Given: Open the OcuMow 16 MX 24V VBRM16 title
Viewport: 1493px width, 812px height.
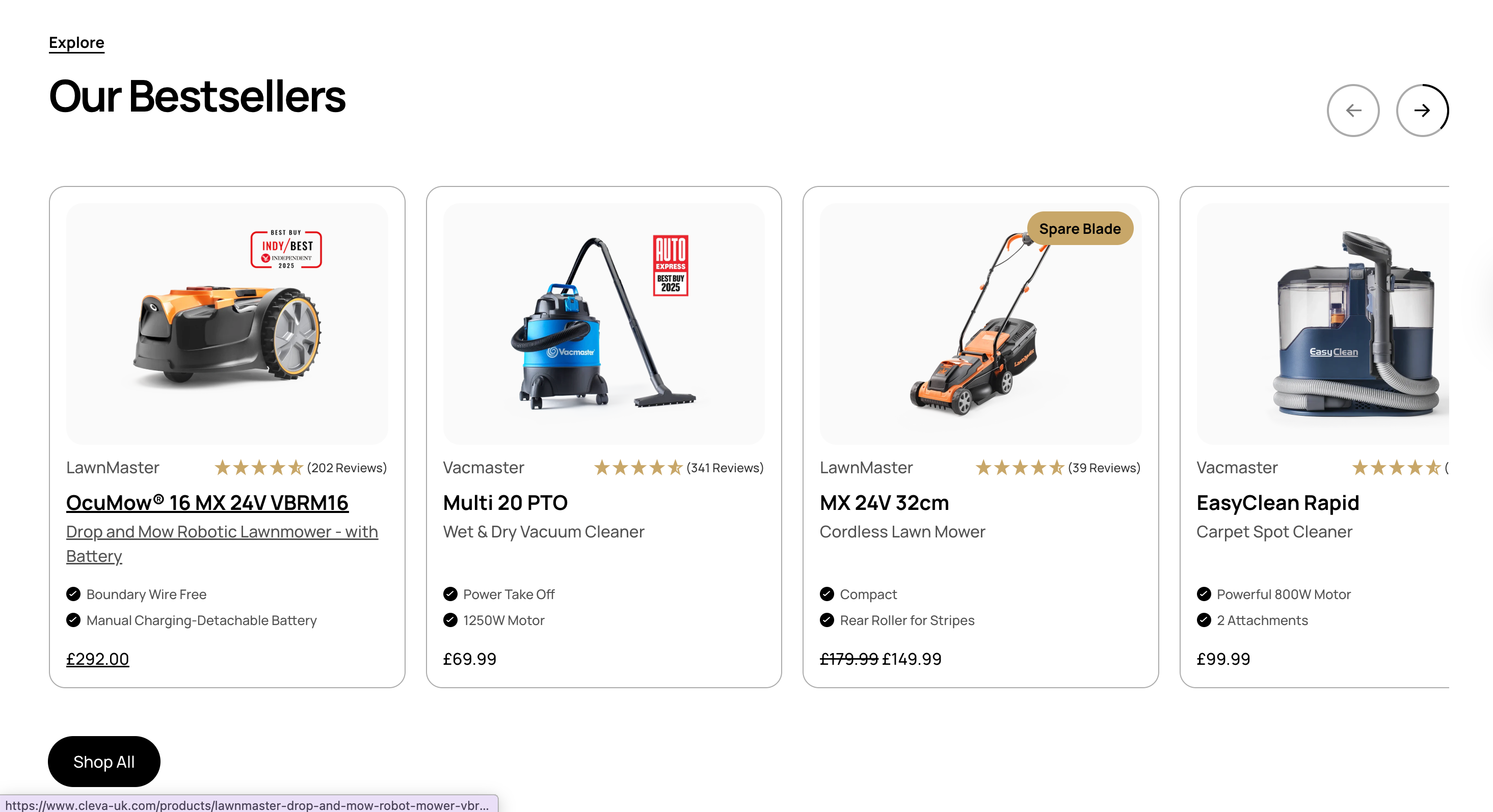Looking at the screenshot, I should (x=207, y=502).
